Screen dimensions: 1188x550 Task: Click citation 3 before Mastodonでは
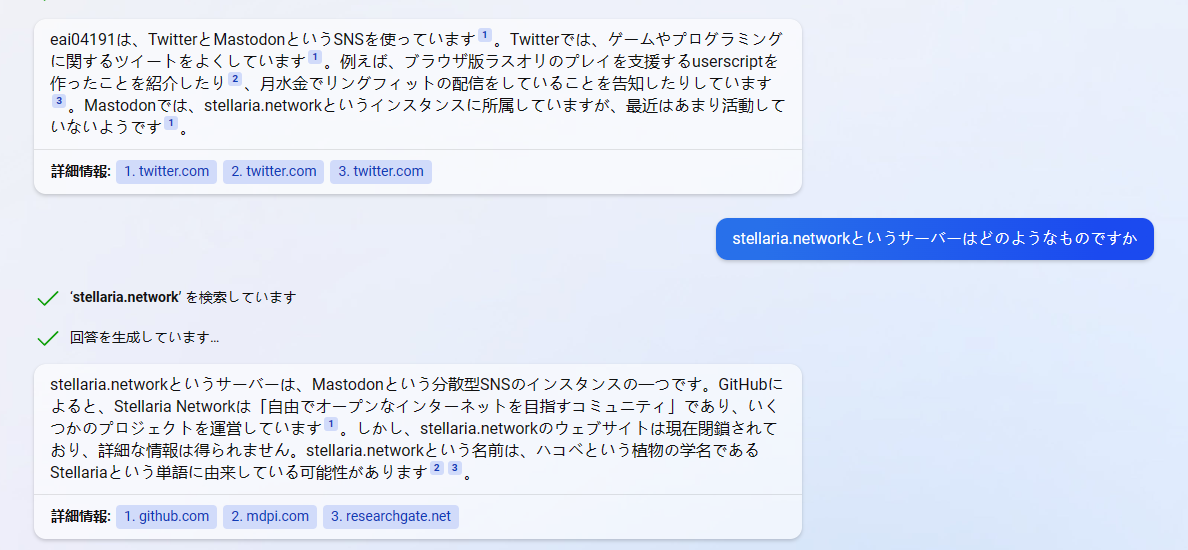coord(58,101)
